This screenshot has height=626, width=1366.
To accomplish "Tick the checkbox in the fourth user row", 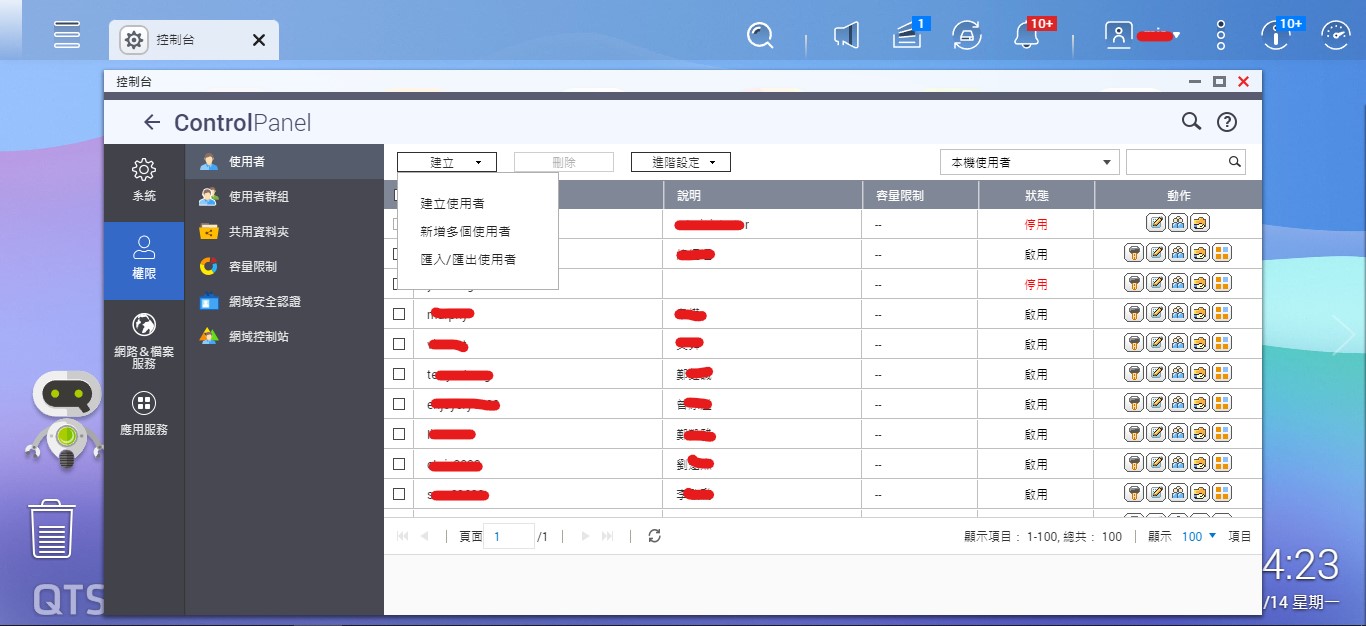I will coord(399,314).
